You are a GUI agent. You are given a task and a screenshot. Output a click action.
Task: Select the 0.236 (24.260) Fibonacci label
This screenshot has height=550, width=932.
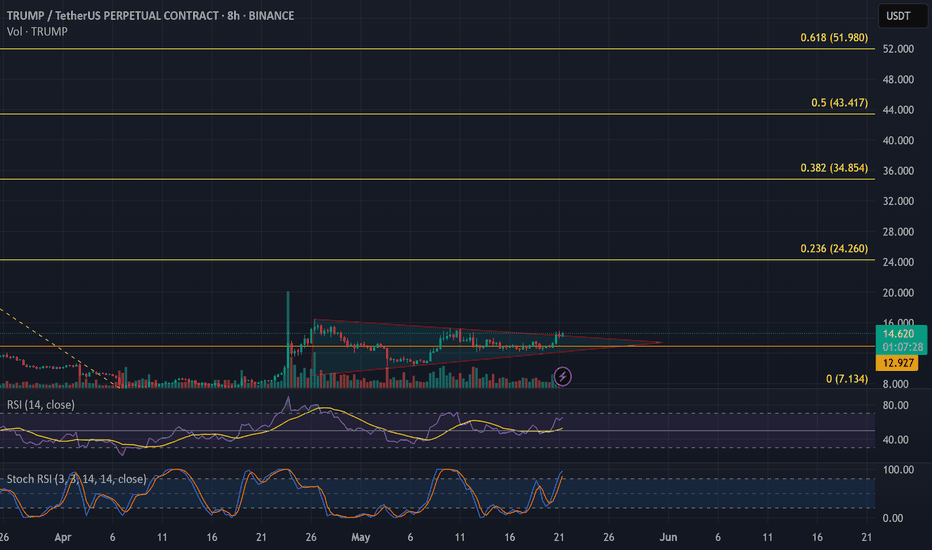[834, 249]
